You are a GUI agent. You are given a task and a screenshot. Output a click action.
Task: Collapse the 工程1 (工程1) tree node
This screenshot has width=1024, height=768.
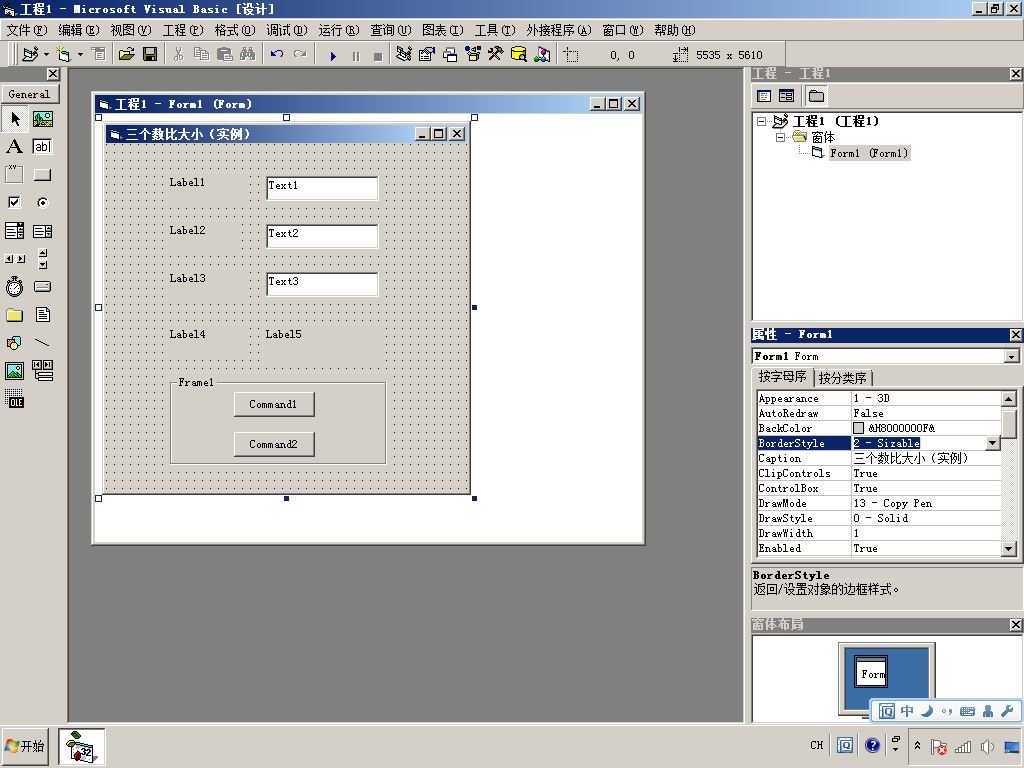click(x=761, y=121)
